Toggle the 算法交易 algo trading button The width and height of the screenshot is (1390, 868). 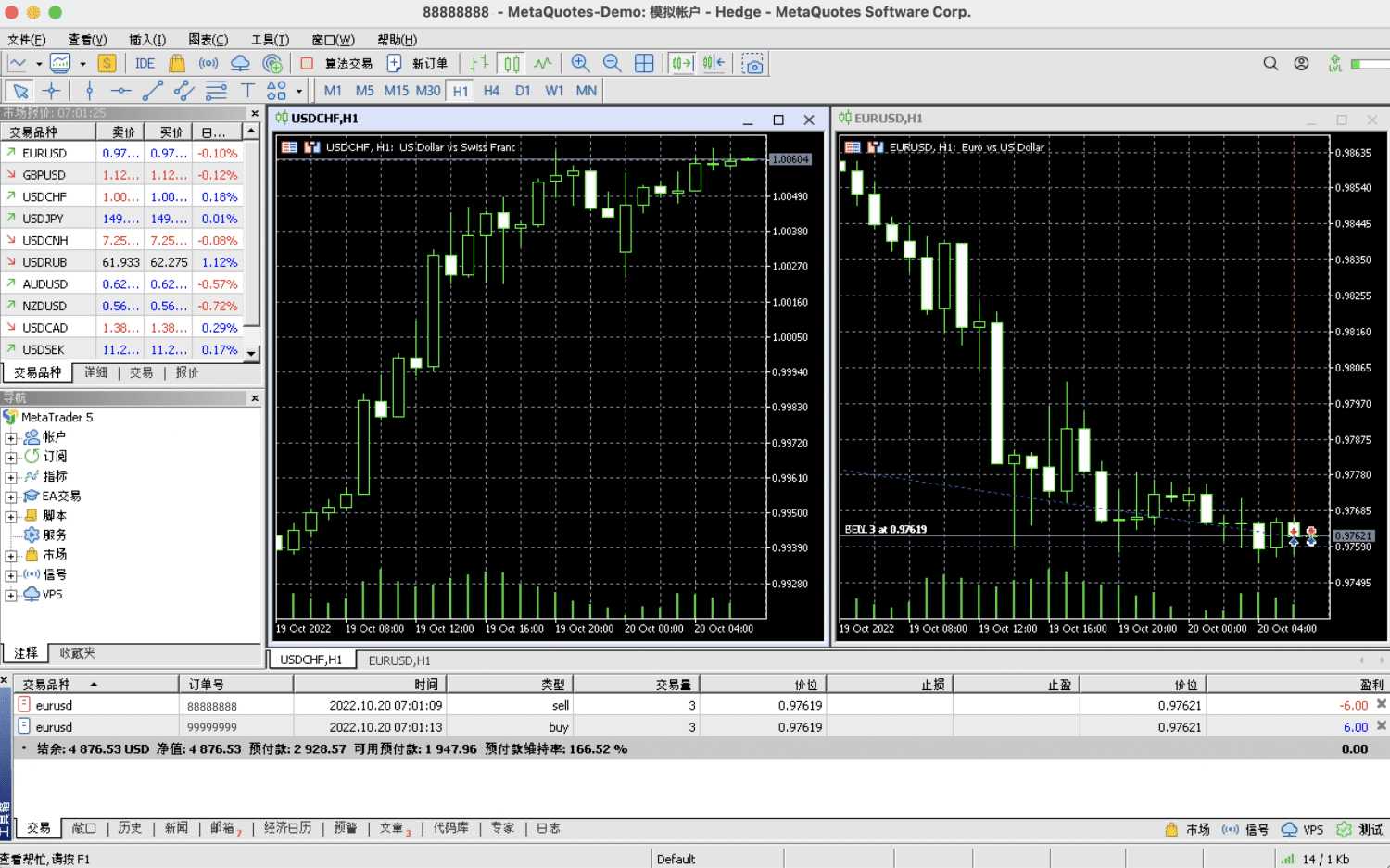click(338, 64)
